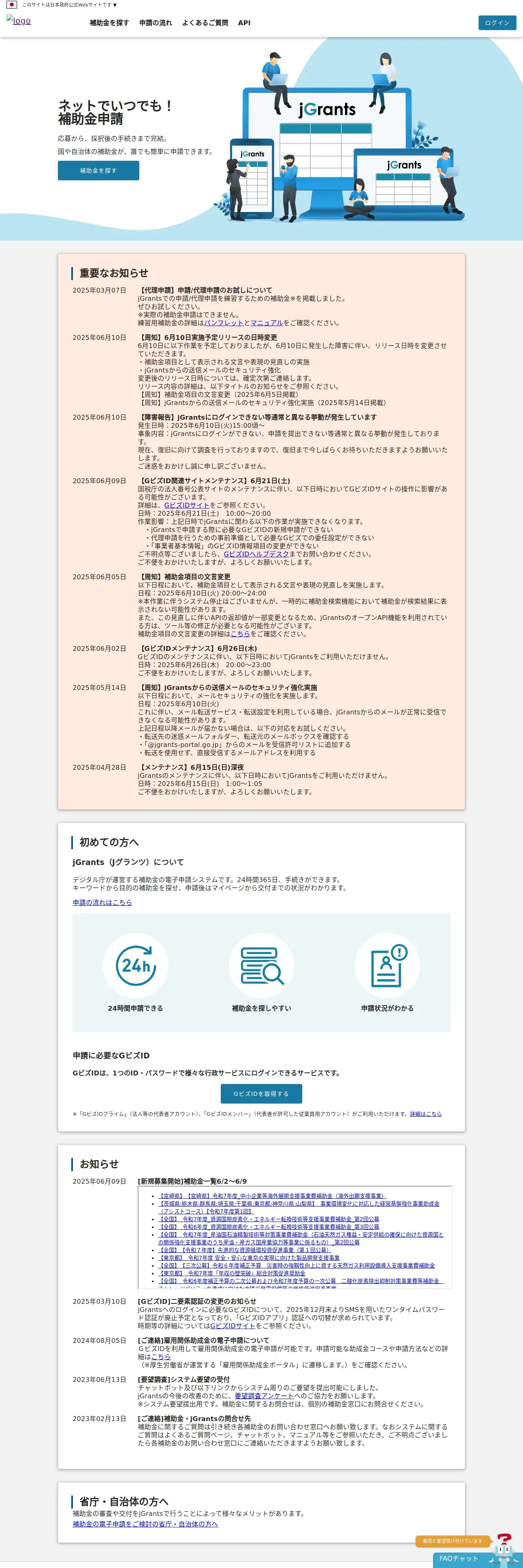
Task: Click the 申請の流れはこちら link
Action: [102, 902]
